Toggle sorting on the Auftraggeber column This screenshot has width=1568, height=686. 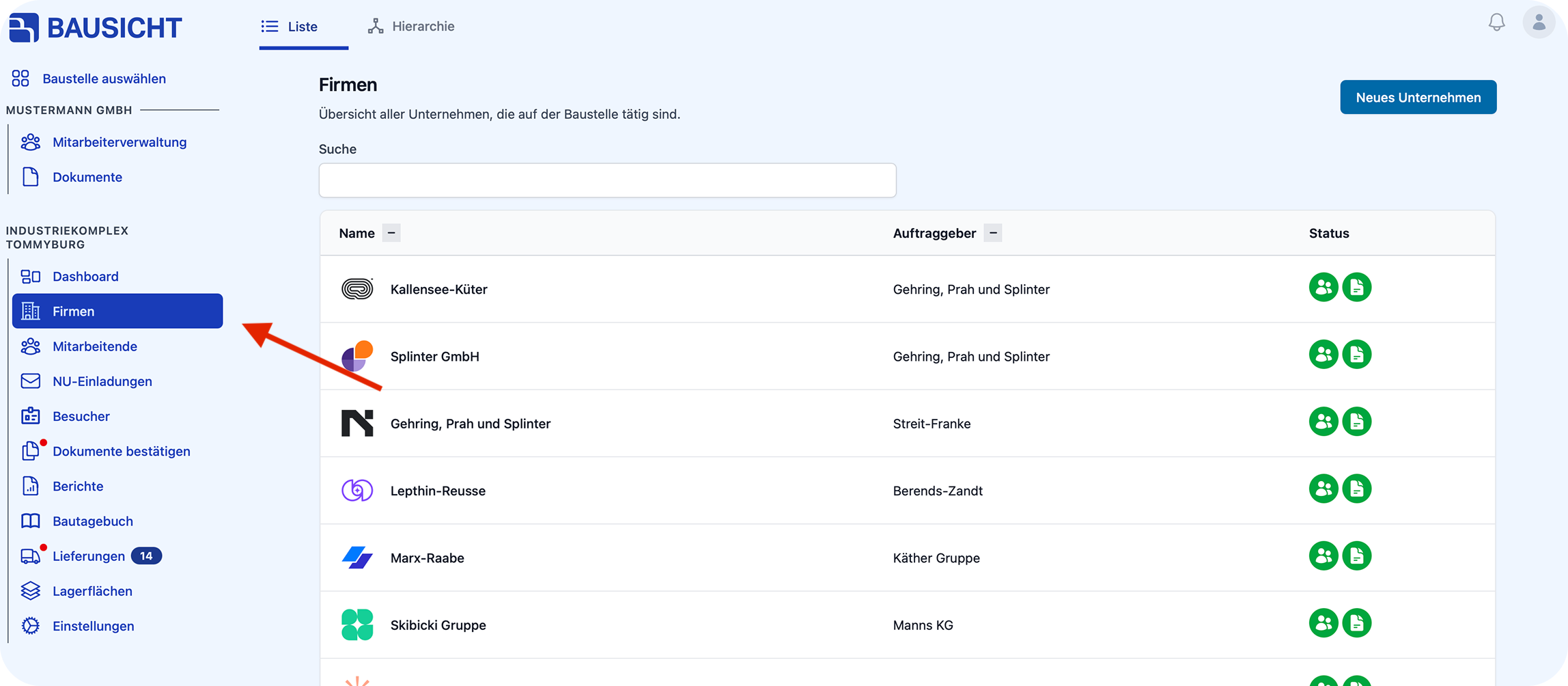click(993, 233)
